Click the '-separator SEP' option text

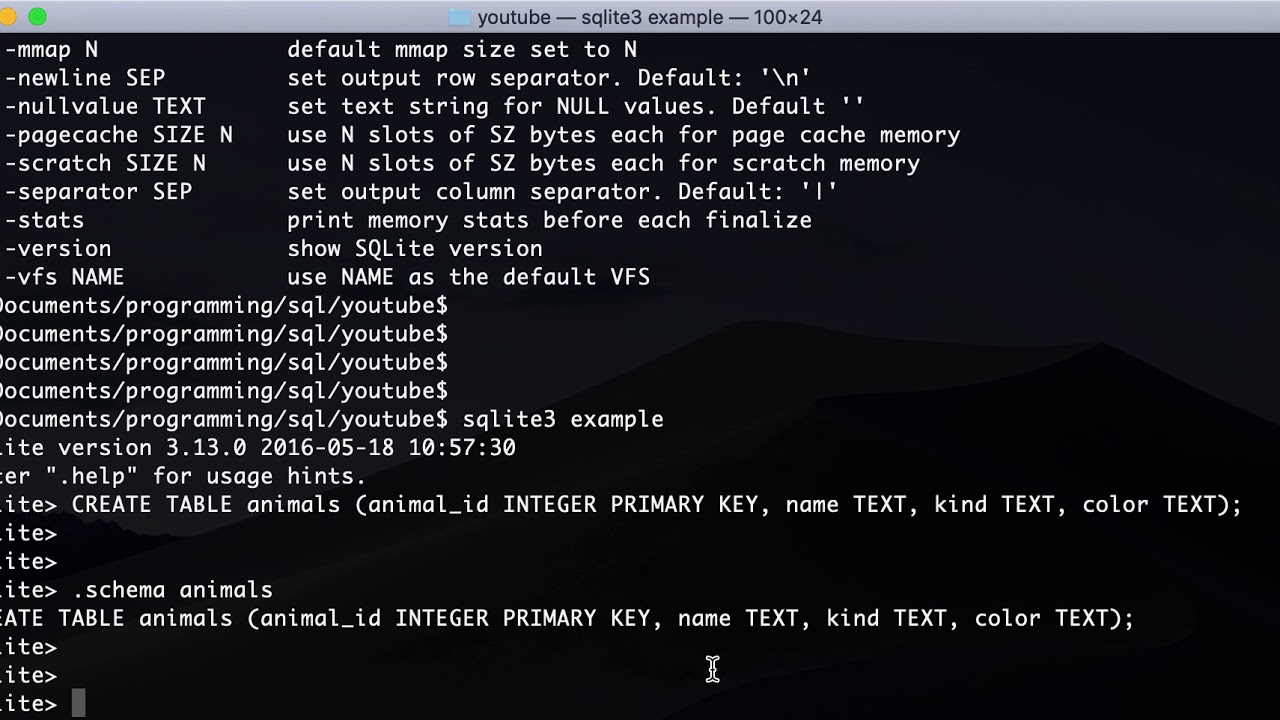coord(98,191)
